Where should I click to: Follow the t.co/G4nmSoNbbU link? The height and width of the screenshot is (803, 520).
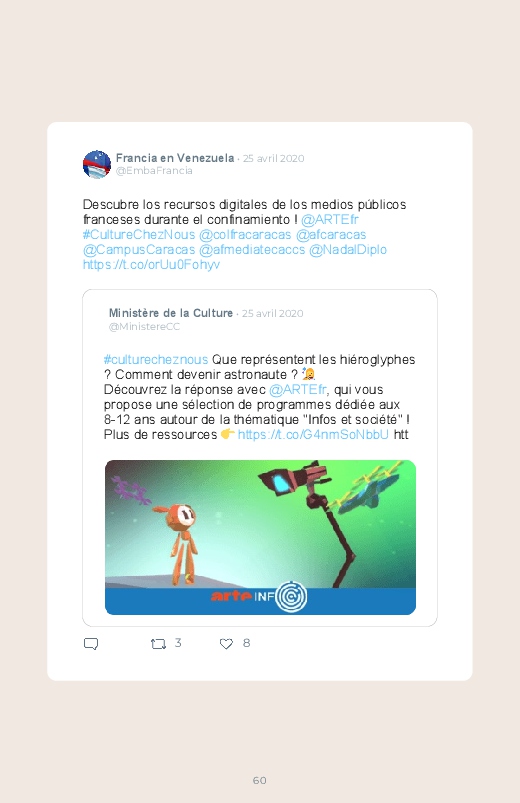[x=313, y=434]
